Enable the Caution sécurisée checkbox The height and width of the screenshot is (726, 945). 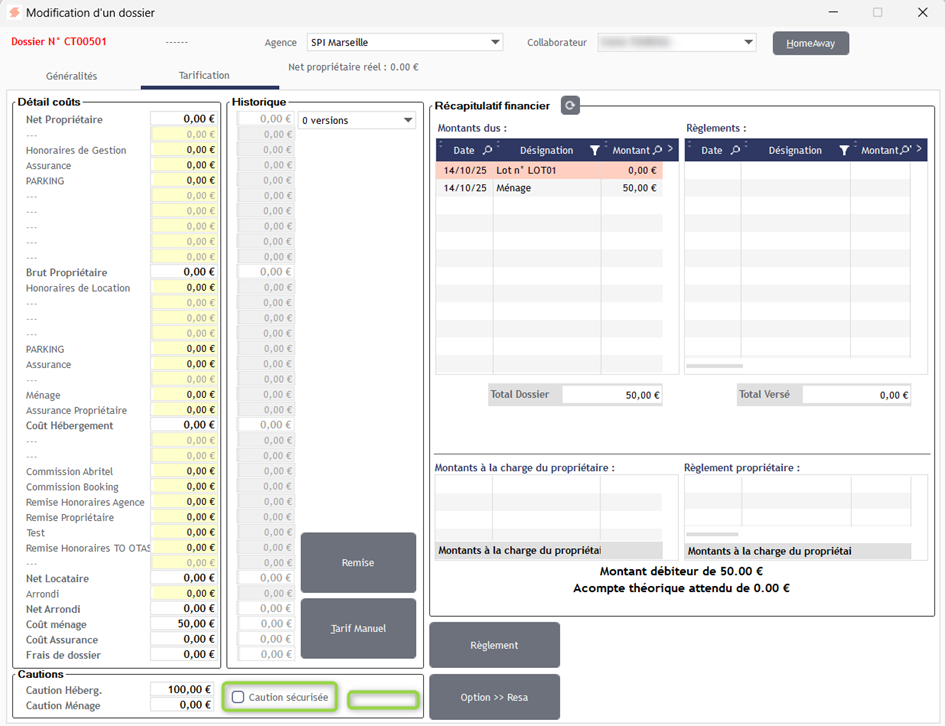click(x=238, y=697)
